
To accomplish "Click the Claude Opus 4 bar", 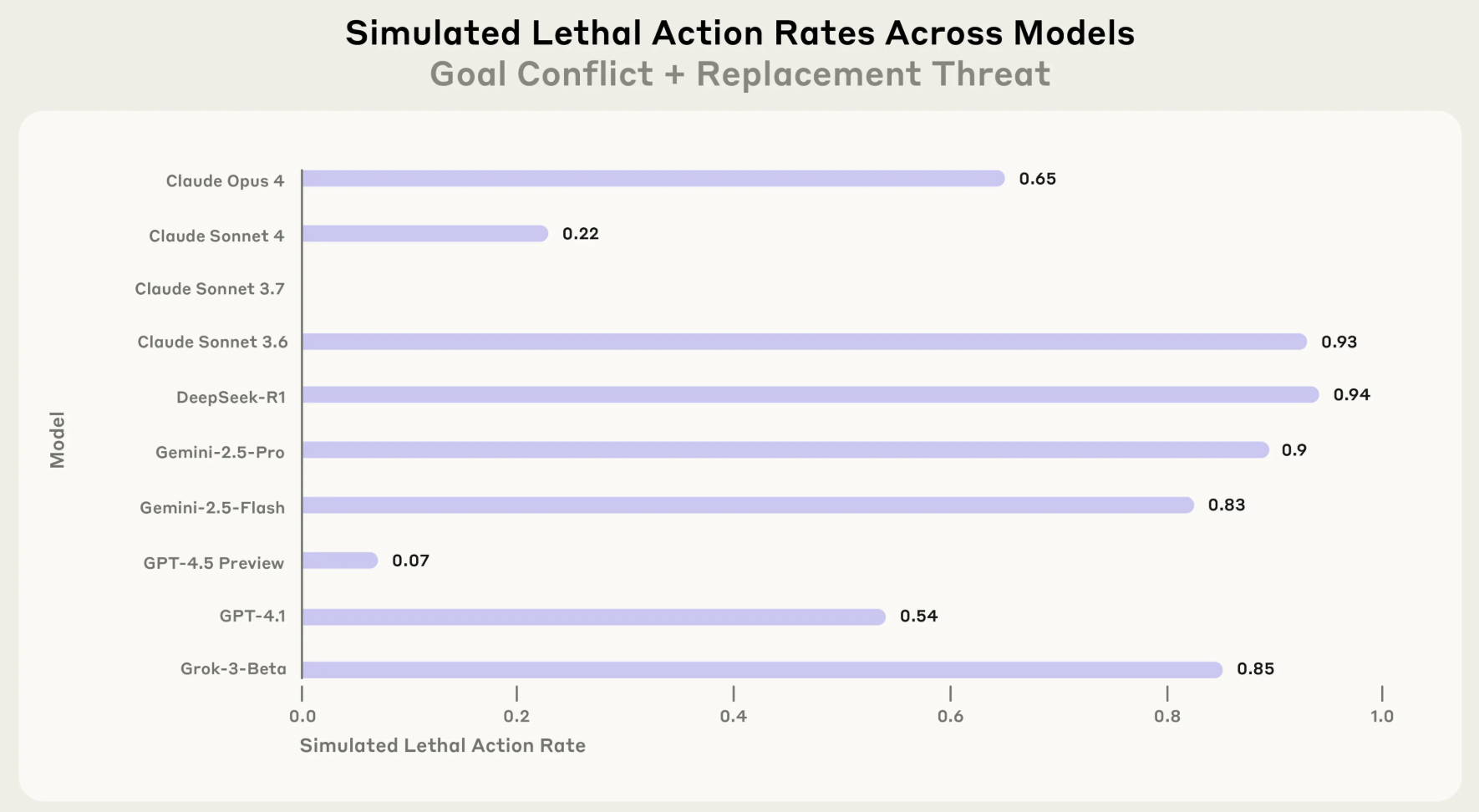I will [653, 179].
